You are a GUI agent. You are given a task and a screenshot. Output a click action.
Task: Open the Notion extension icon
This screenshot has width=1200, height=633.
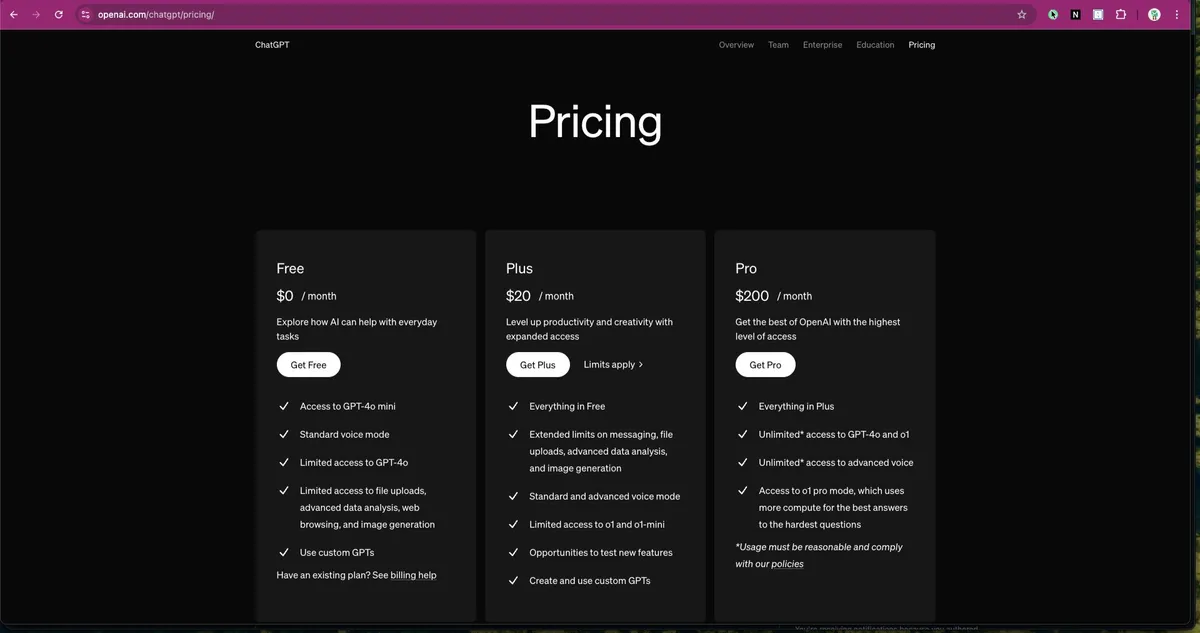[1075, 15]
